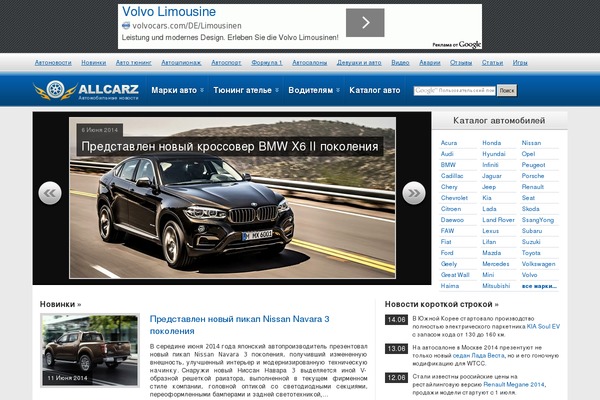Viewport: 600px width, 400px height.
Task: Click Реклама от Google ad label
Action: click(457, 45)
